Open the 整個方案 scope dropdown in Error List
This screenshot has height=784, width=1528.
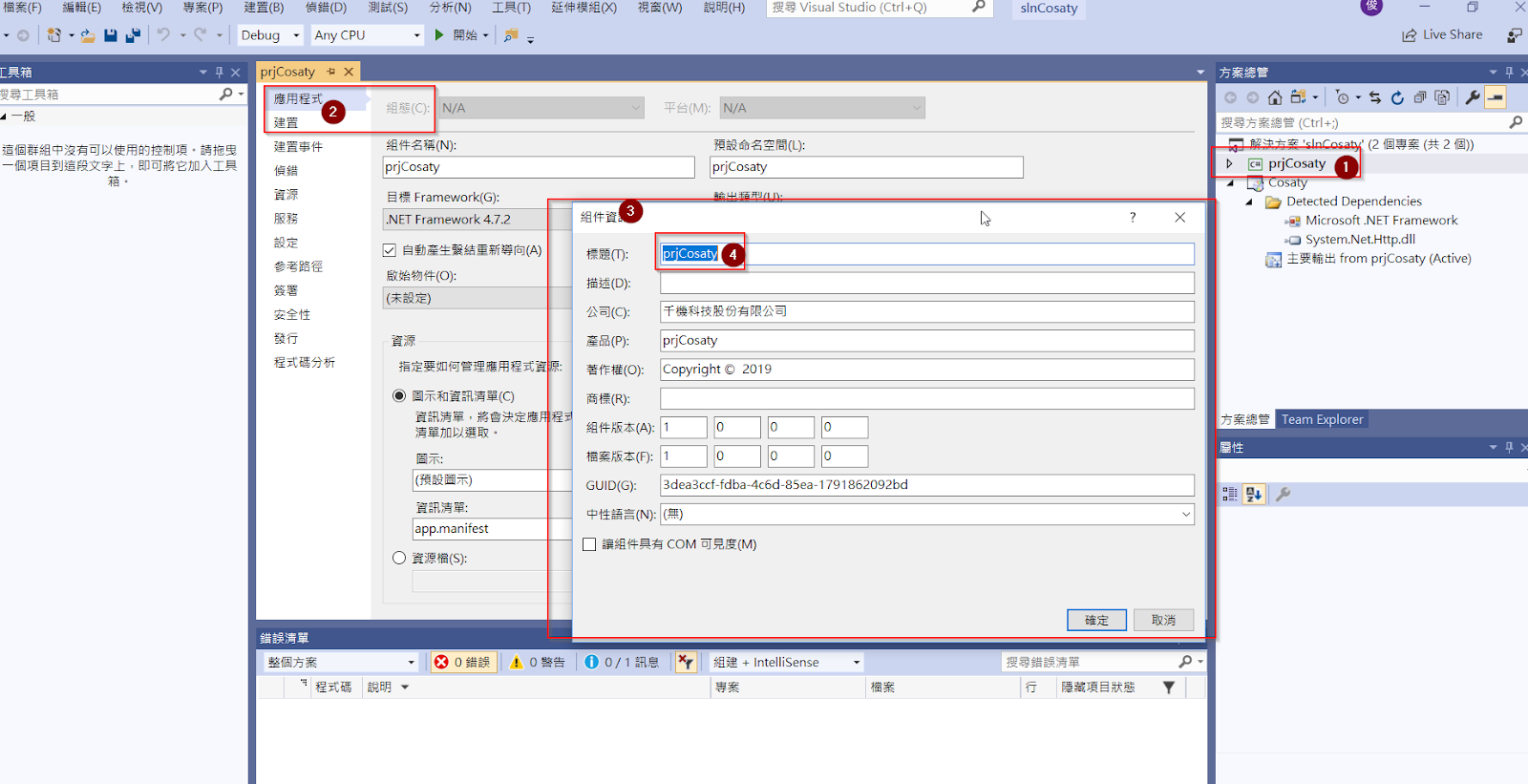coord(342,662)
